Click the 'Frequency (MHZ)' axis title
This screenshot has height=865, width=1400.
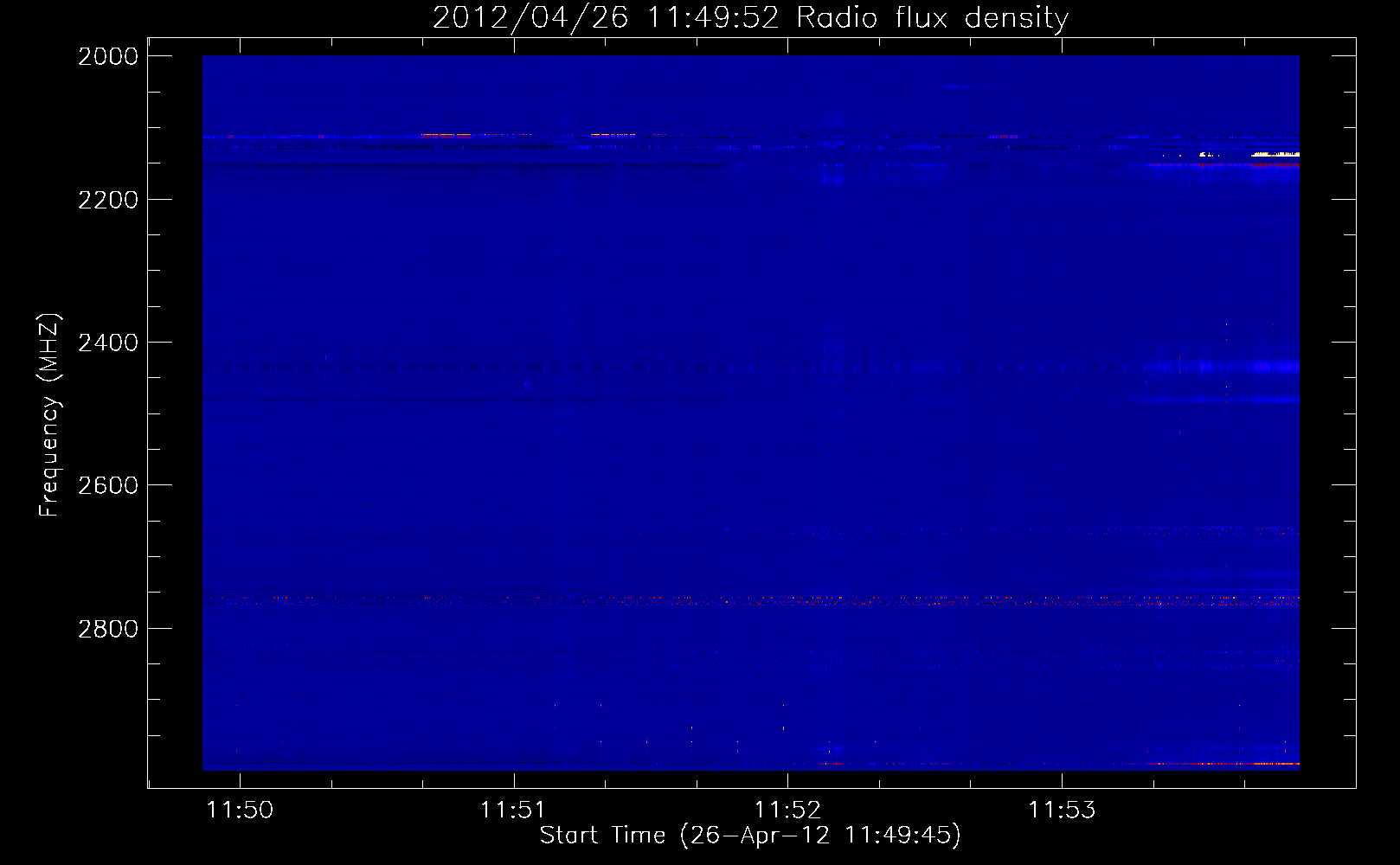click(49, 415)
